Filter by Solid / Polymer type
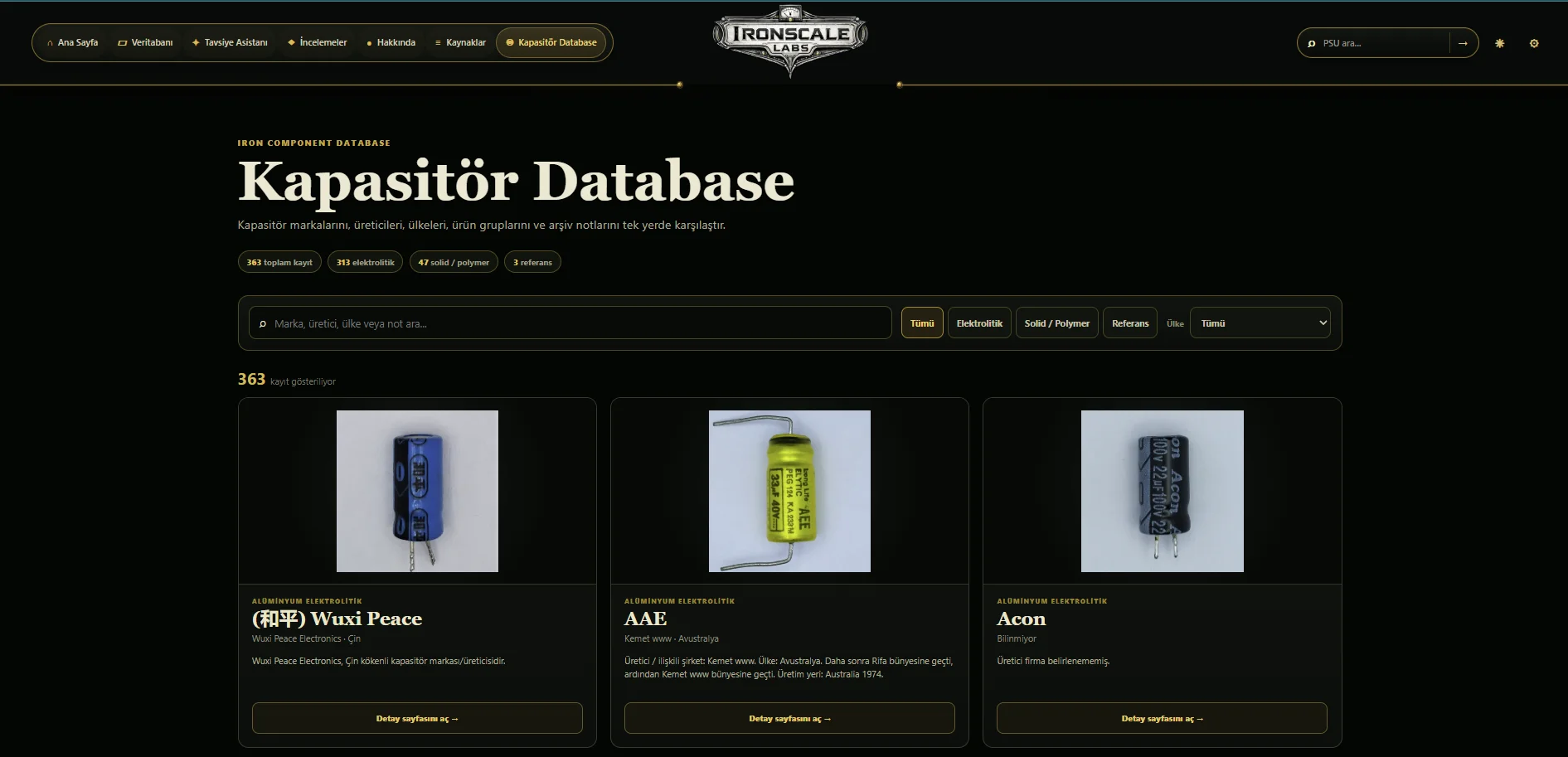Image resolution: width=1568 pixels, height=757 pixels. coord(1057,323)
